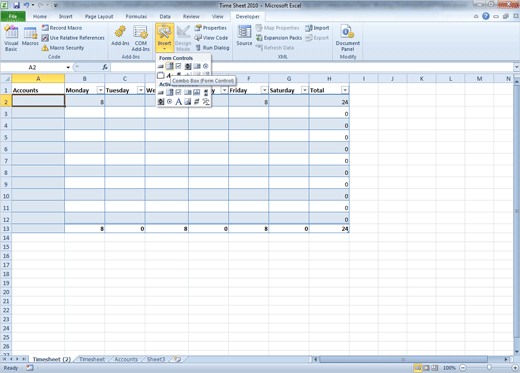
Task: Insert a Check Box form control
Action: pyautogui.click(x=179, y=66)
